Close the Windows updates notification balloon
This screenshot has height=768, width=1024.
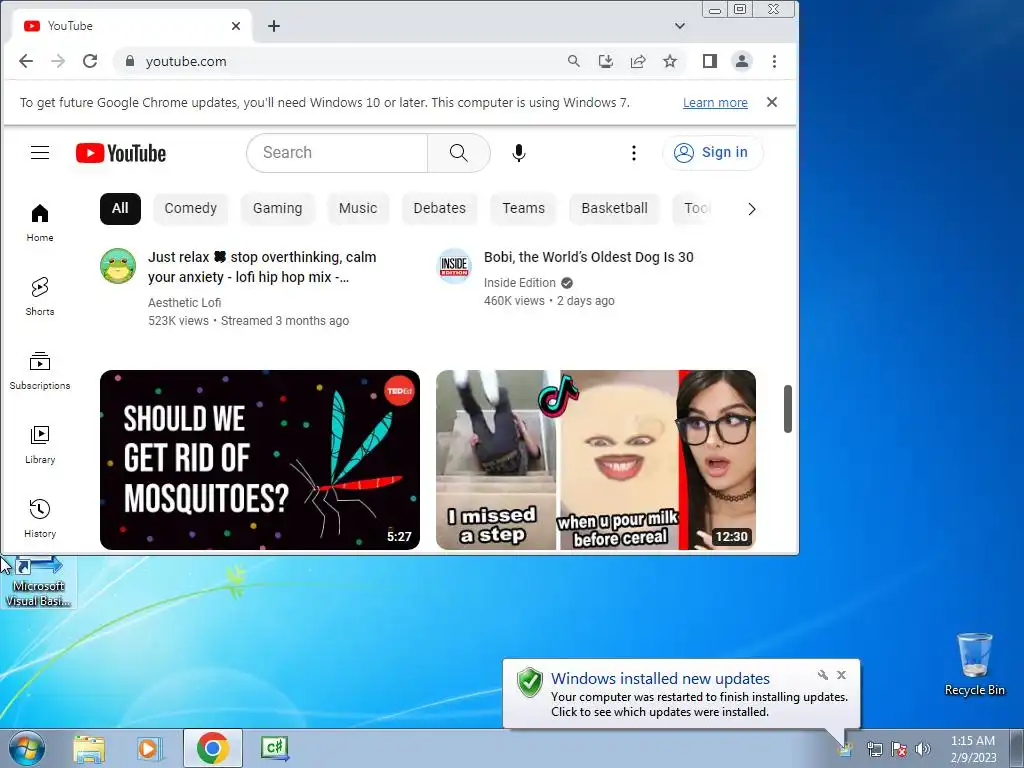coord(841,675)
